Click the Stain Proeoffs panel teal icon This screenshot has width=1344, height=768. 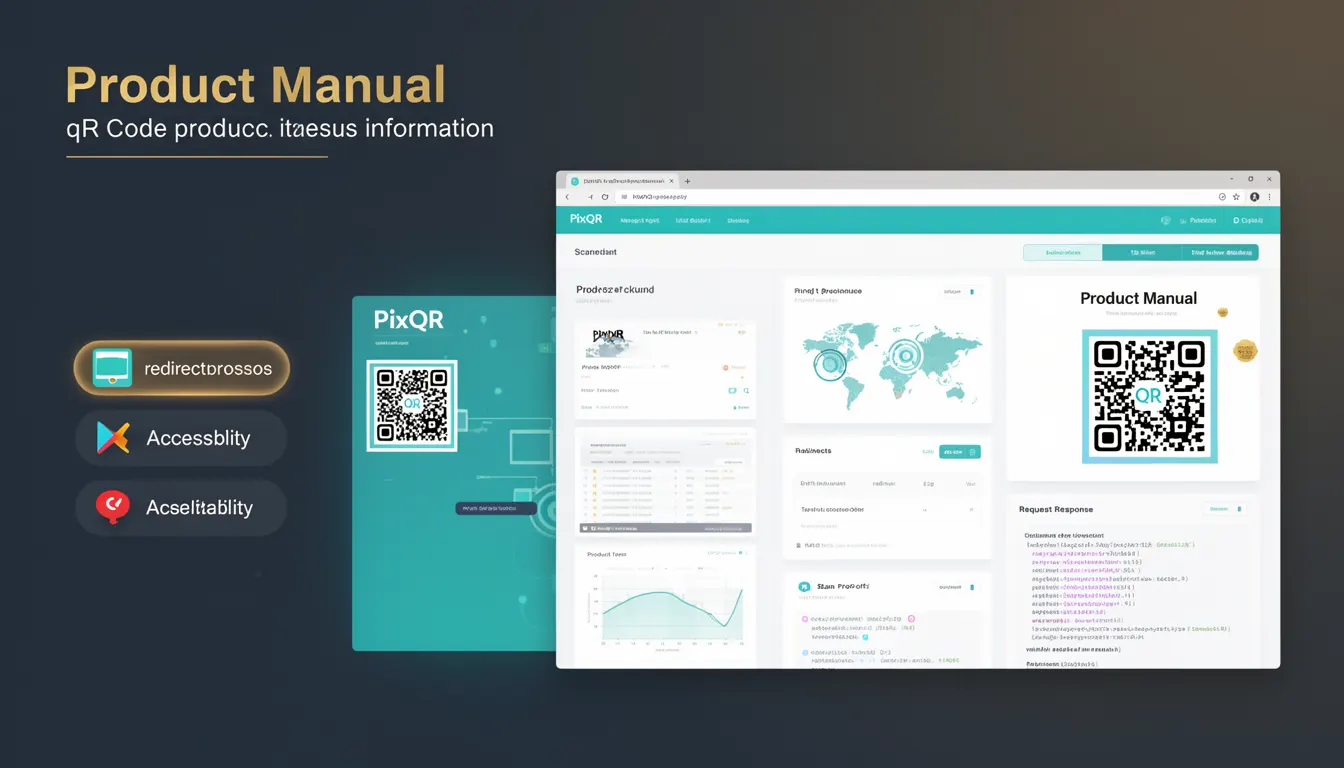click(803, 587)
